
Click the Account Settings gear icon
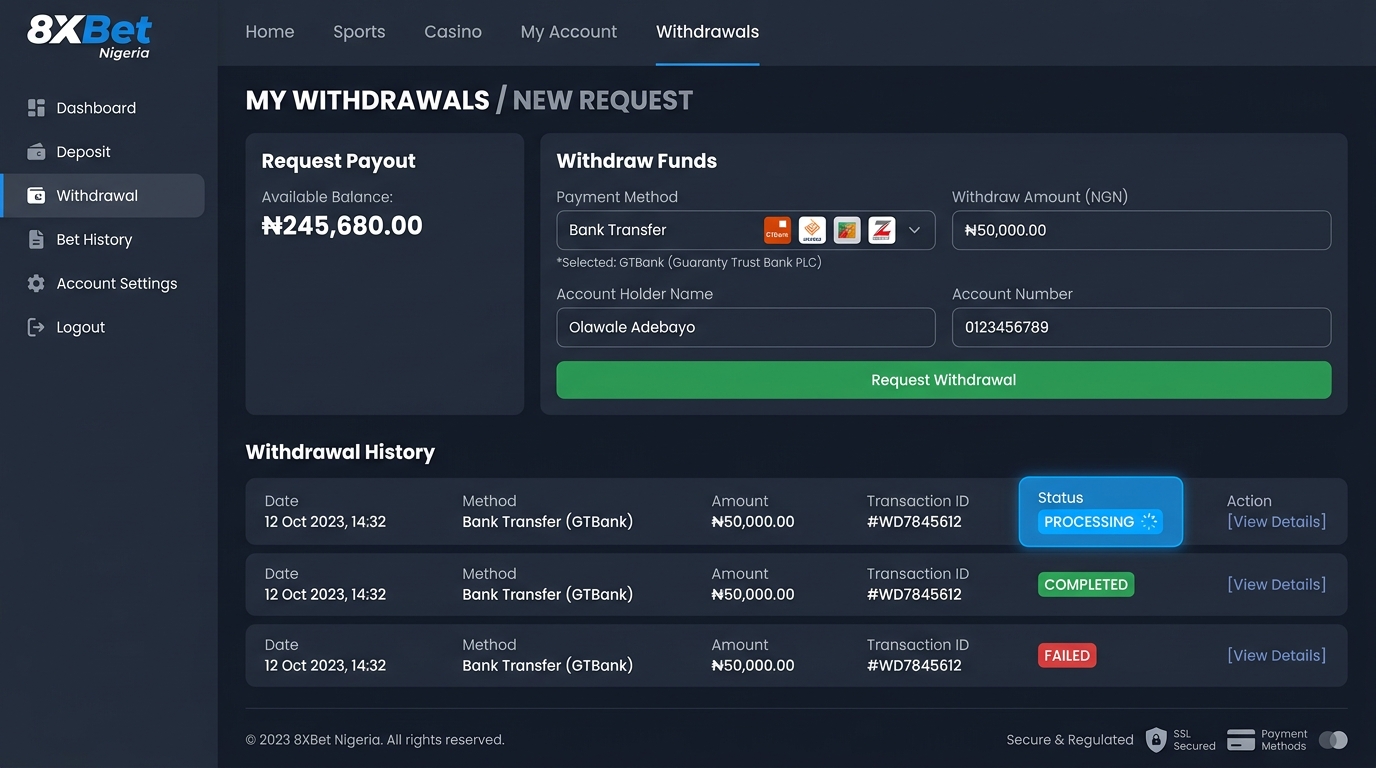37,284
